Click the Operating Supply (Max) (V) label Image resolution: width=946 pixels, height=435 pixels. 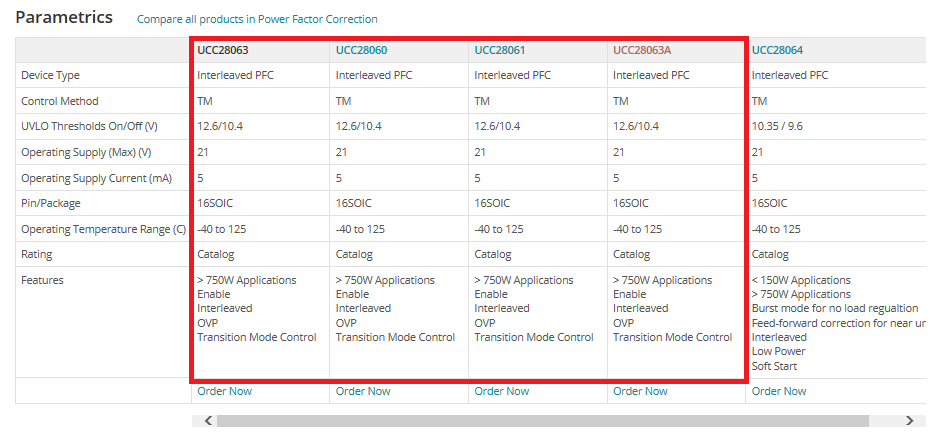coord(86,152)
